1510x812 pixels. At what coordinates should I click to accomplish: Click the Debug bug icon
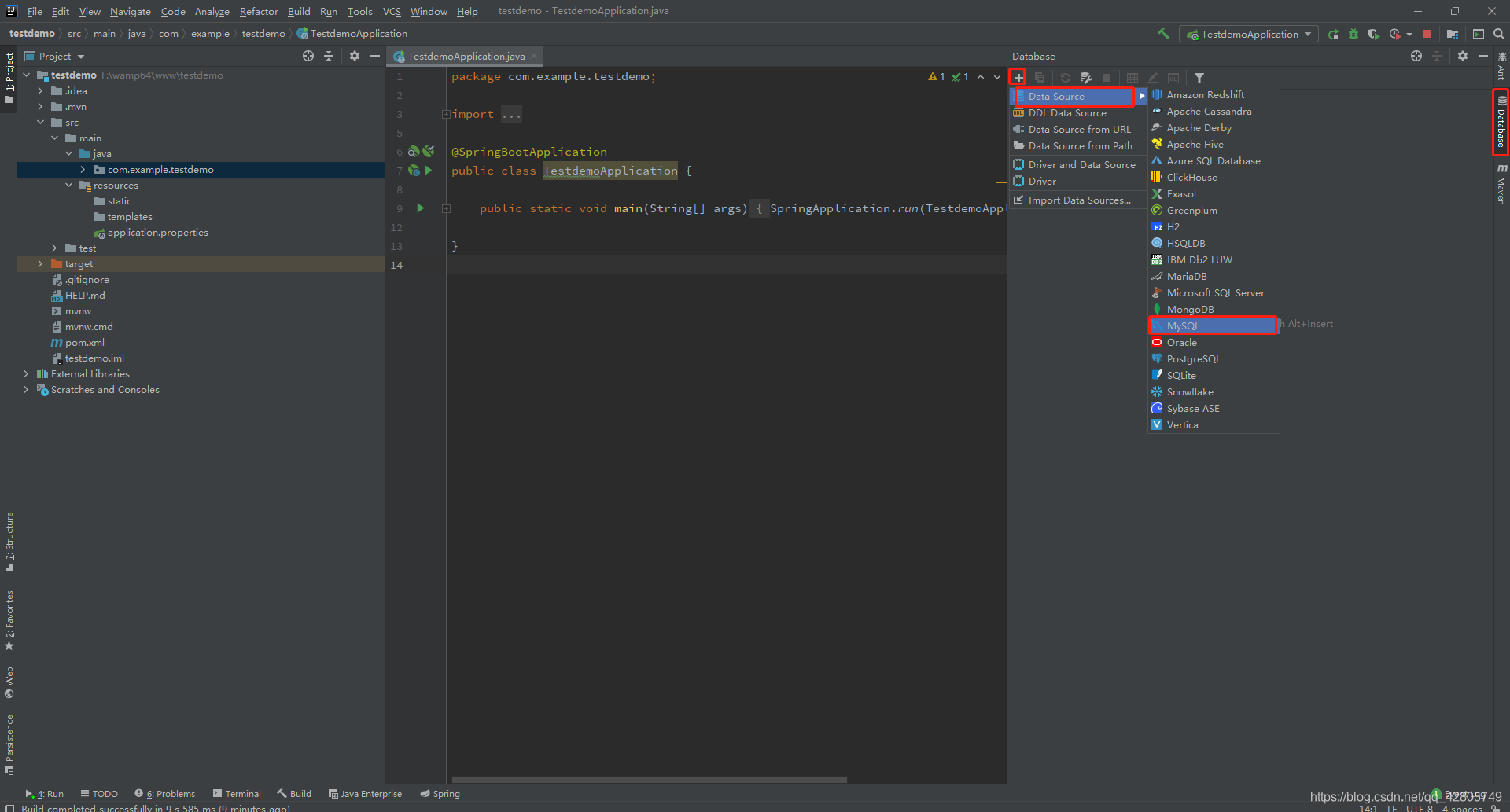[x=1353, y=34]
